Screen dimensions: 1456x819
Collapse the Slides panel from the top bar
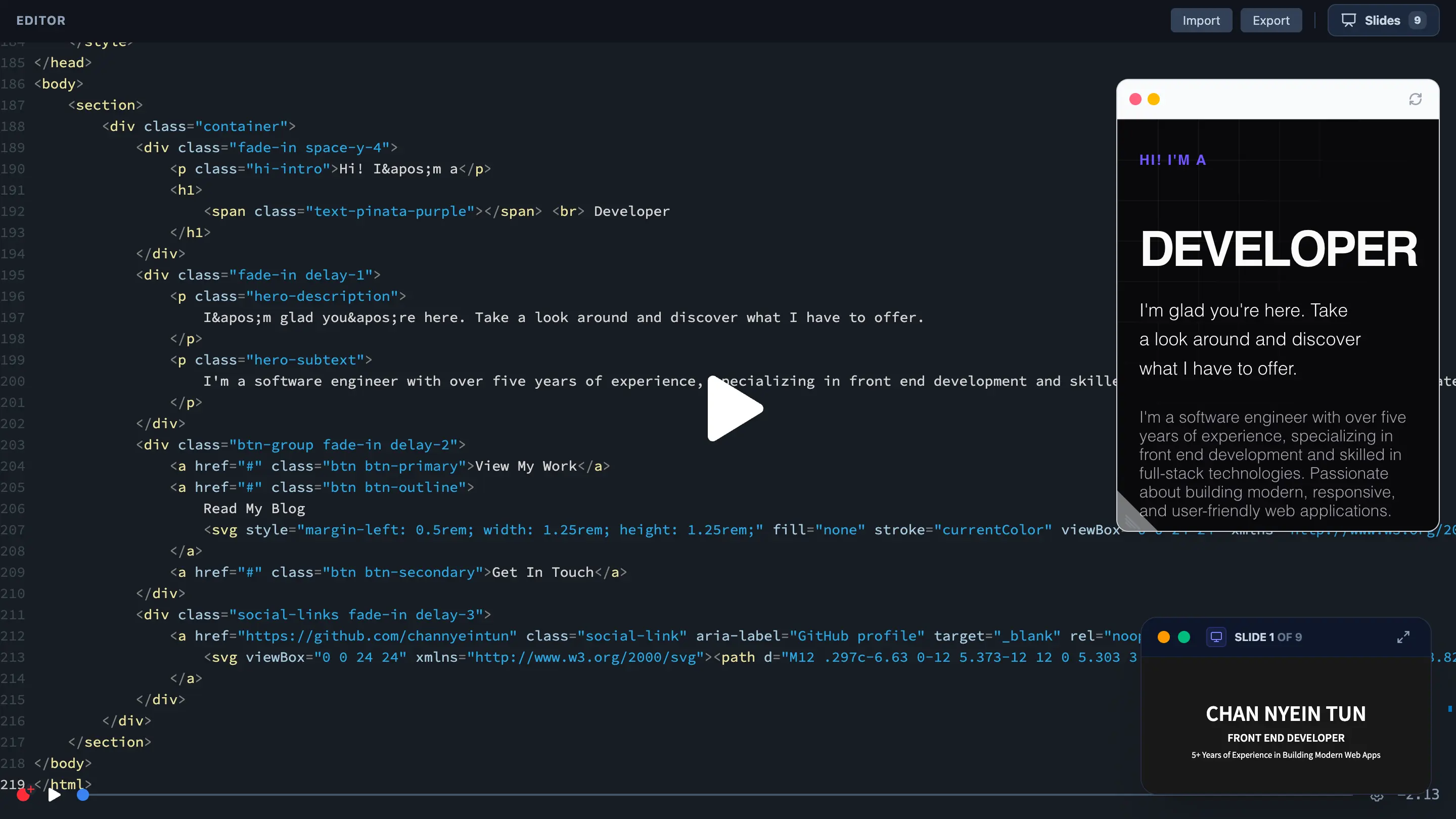(1383, 20)
